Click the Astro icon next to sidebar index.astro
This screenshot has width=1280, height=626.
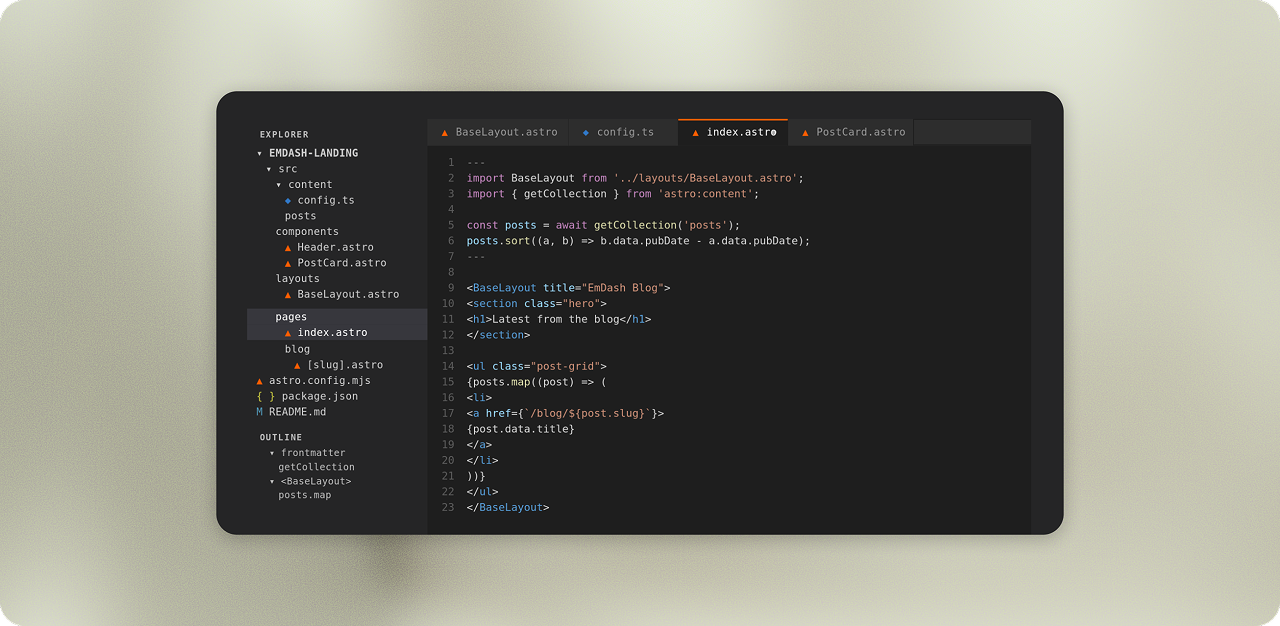pyautogui.click(x=288, y=333)
